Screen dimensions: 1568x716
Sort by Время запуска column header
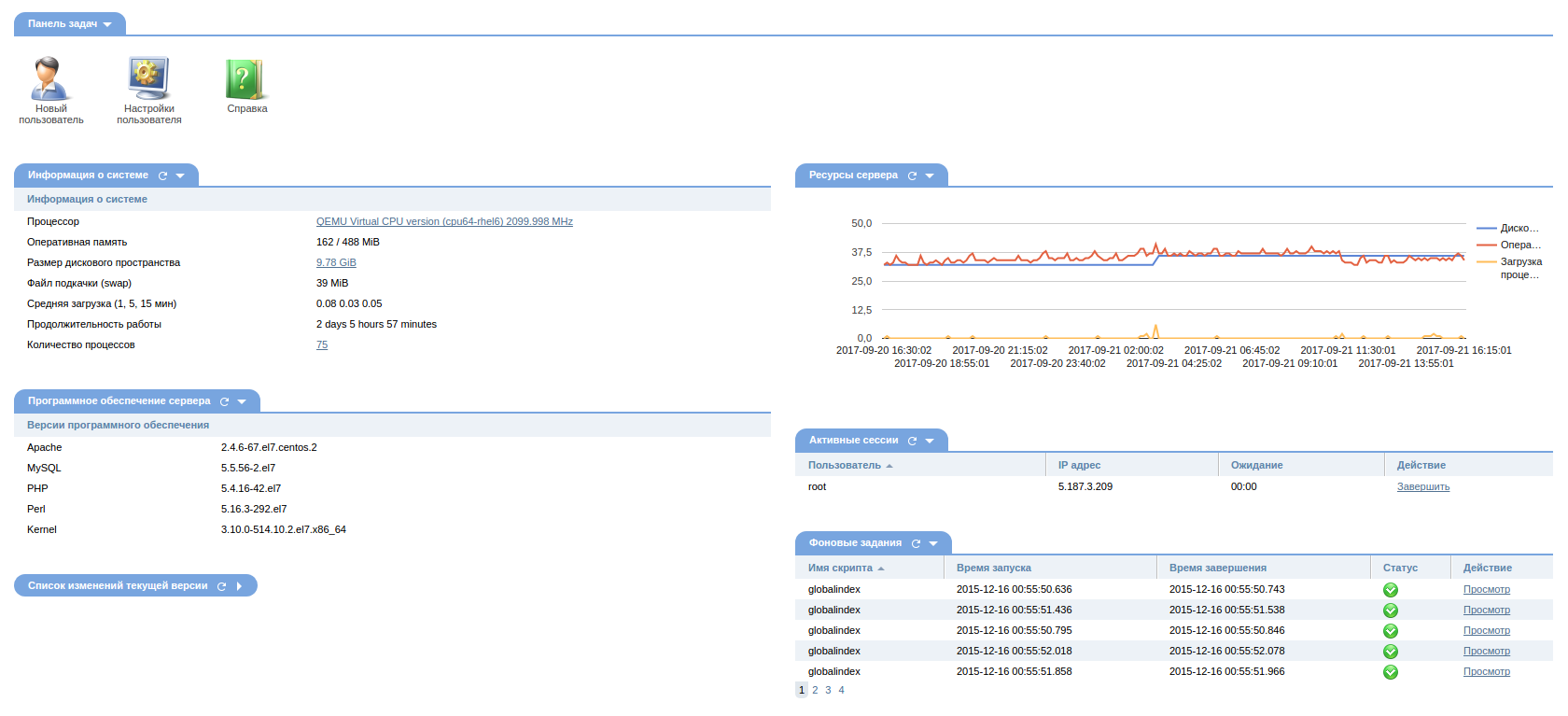pos(994,568)
